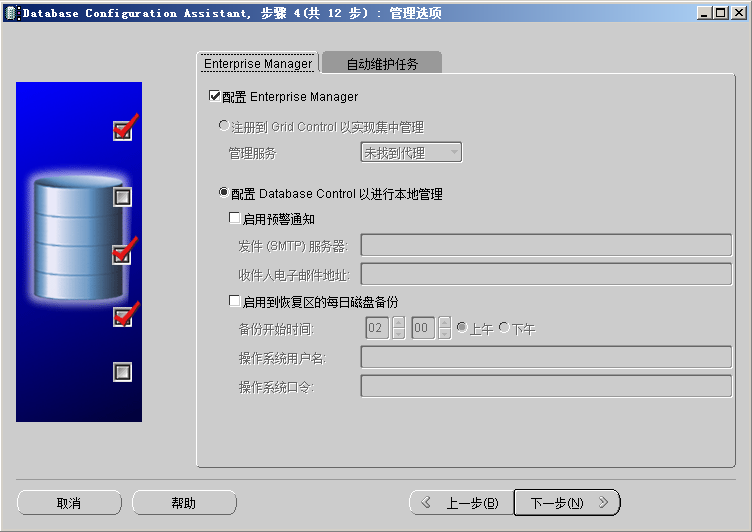Switch to the Enterprise Manager tab
Viewport: 752px width, 532px height.
click(x=258, y=63)
